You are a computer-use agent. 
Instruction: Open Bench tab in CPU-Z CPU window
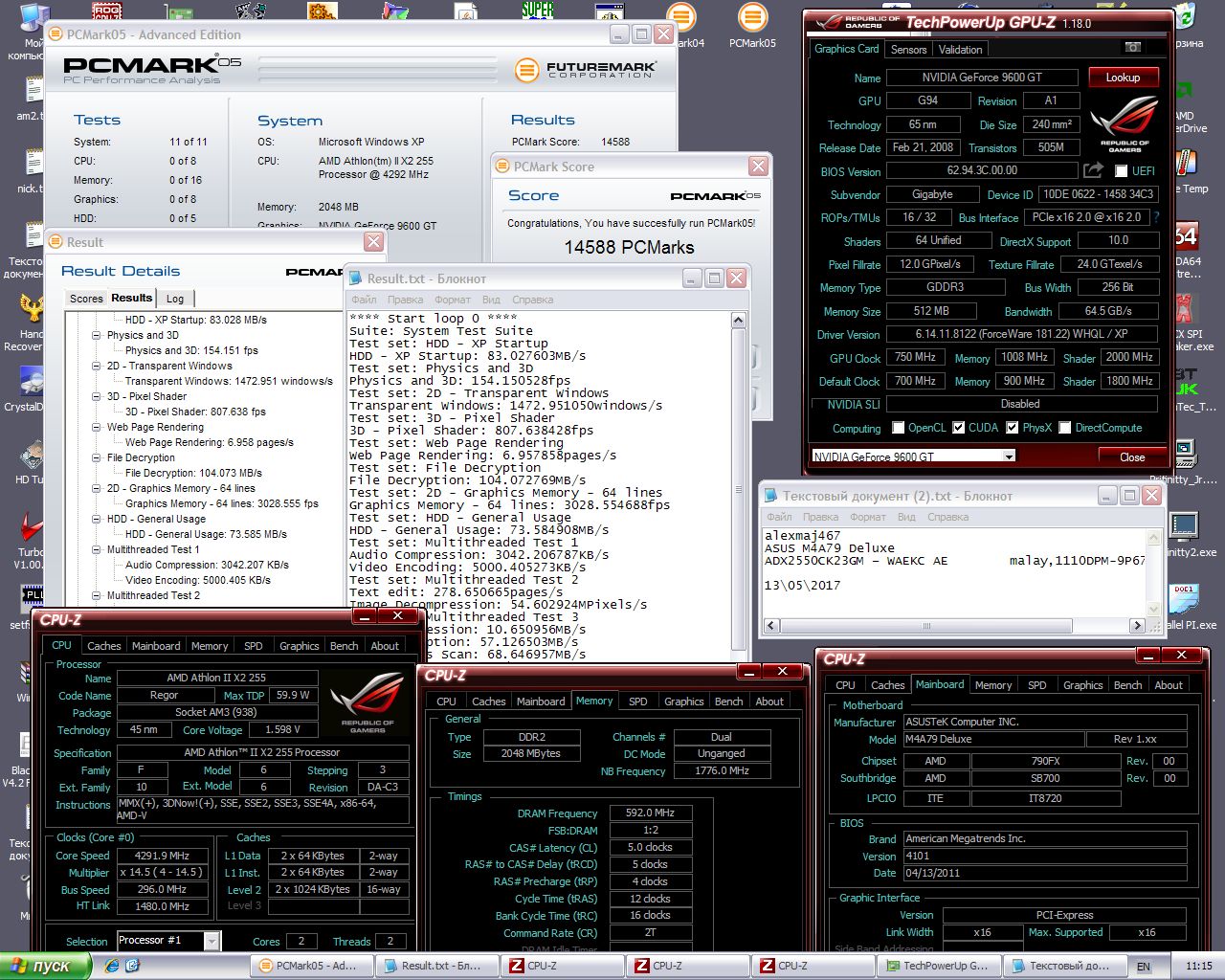(x=344, y=646)
